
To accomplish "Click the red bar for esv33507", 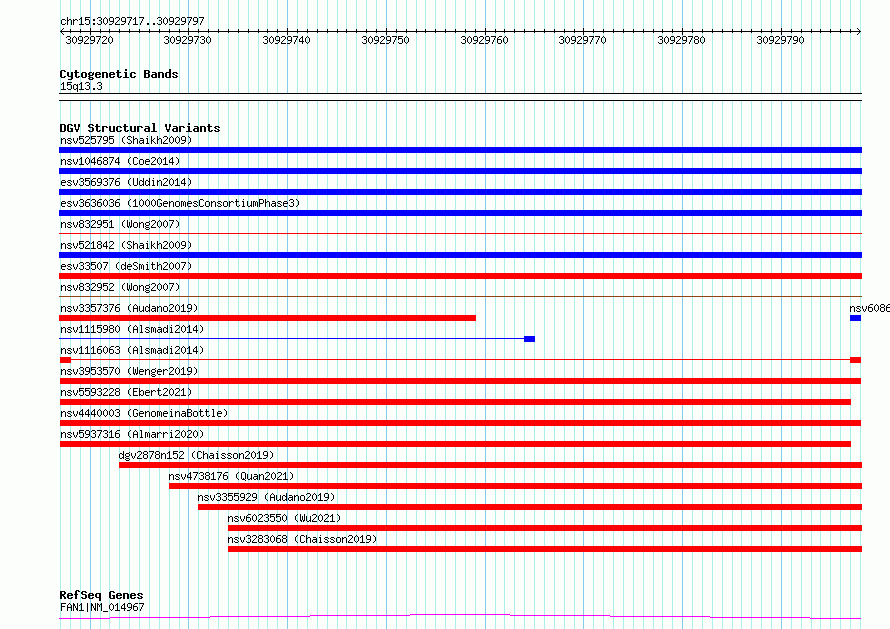I will (x=460, y=276).
